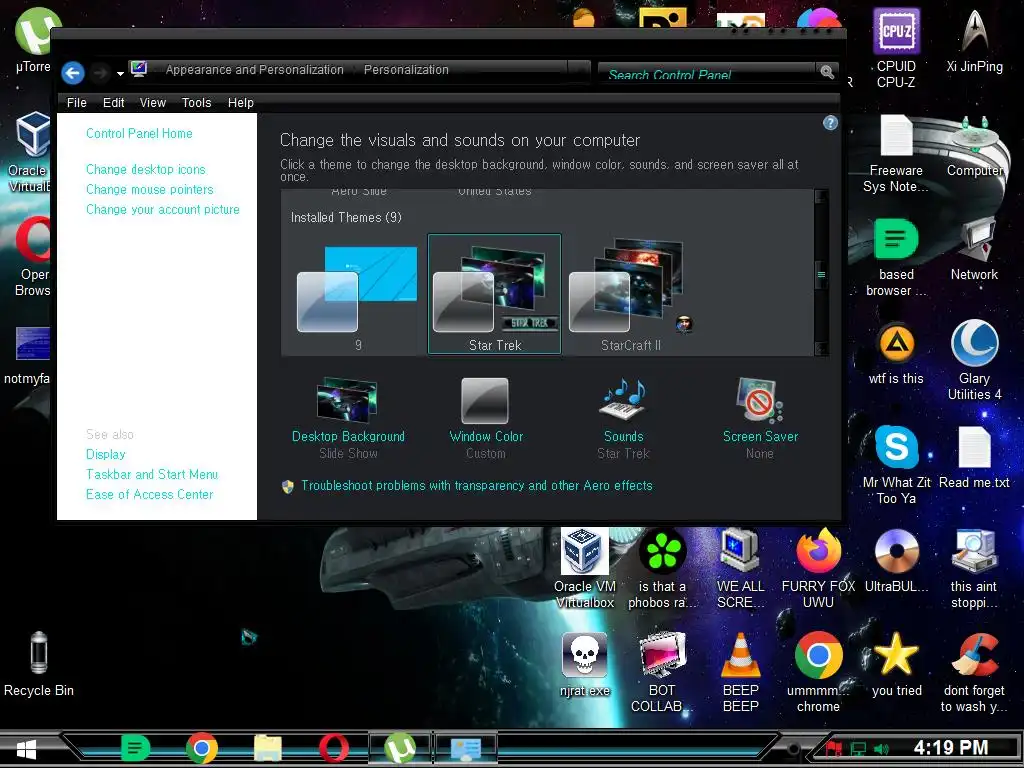This screenshot has height=768, width=1024.
Task: Open the FURRY FOX UWU Firefox icon
Action: pyautogui.click(x=818, y=569)
